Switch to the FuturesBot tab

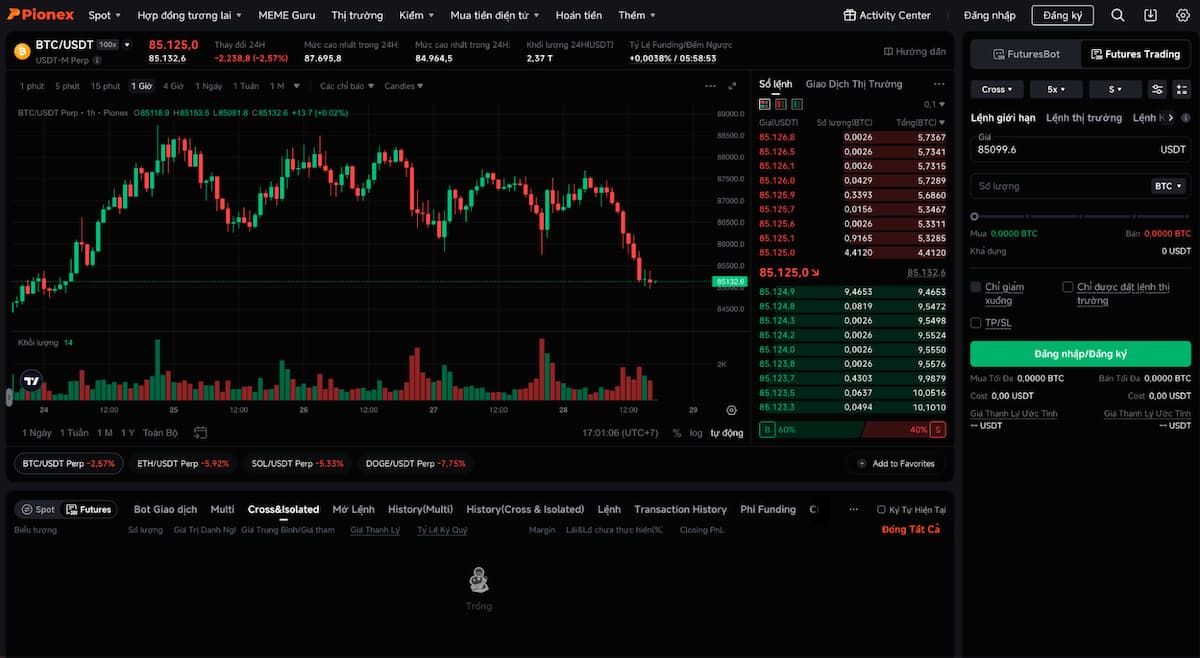1025,54
